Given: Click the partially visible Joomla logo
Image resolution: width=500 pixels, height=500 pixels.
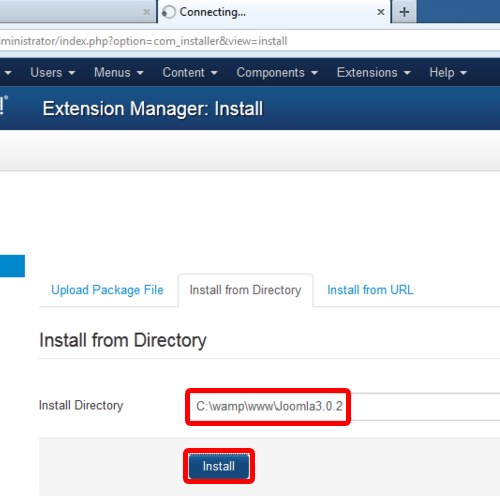Looking at the screenshot, I should [x=4, y=105].
